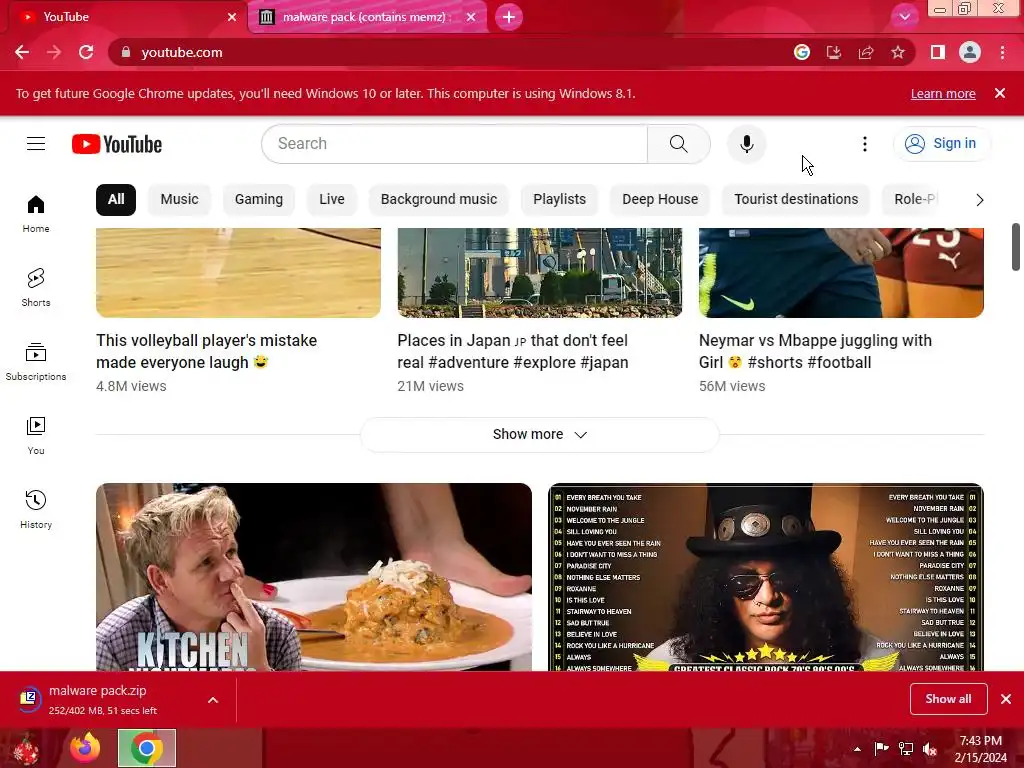The width and height of the screenshot is (1024, 768).
Task: Open the classic rock playlist video thumbnail
Action: [x=766, y=577]
